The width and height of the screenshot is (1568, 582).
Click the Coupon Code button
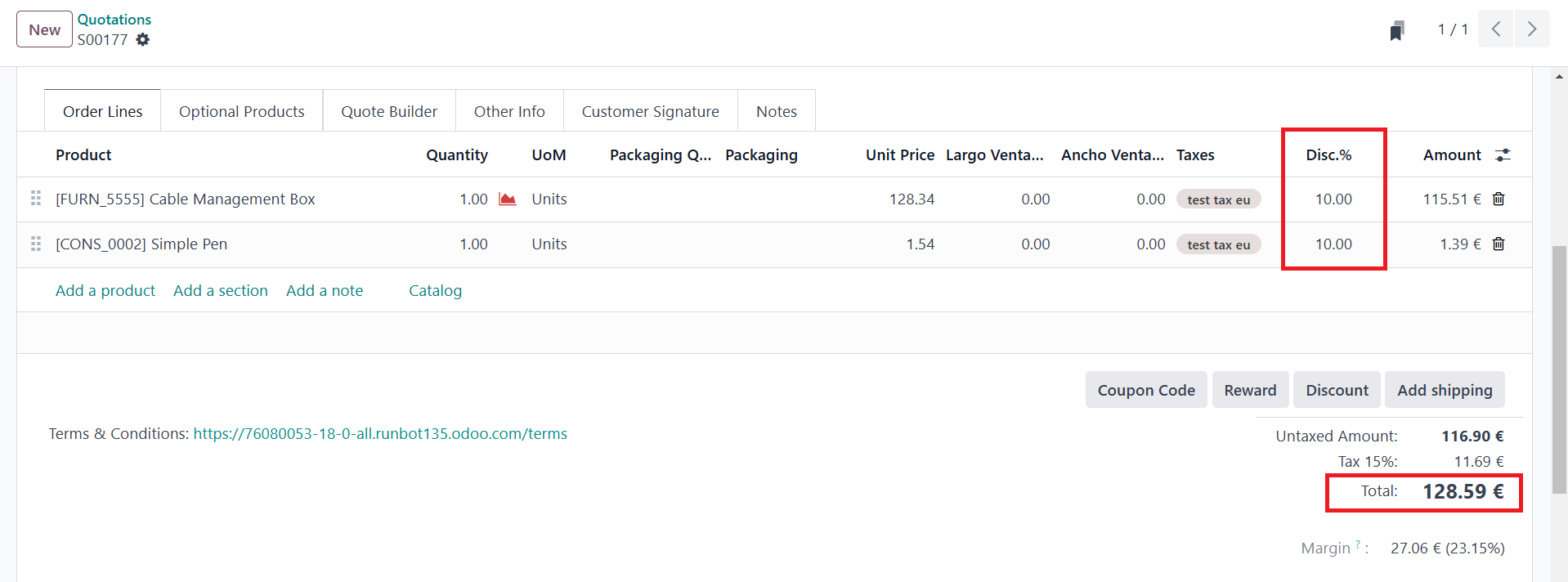1145,390
